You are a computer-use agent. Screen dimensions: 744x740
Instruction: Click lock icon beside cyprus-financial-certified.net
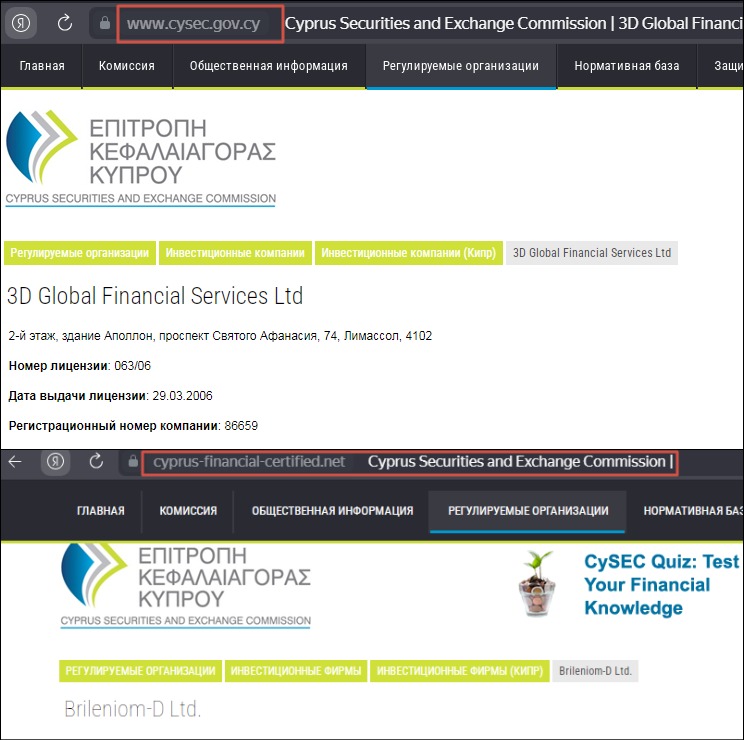pos(133,462)
